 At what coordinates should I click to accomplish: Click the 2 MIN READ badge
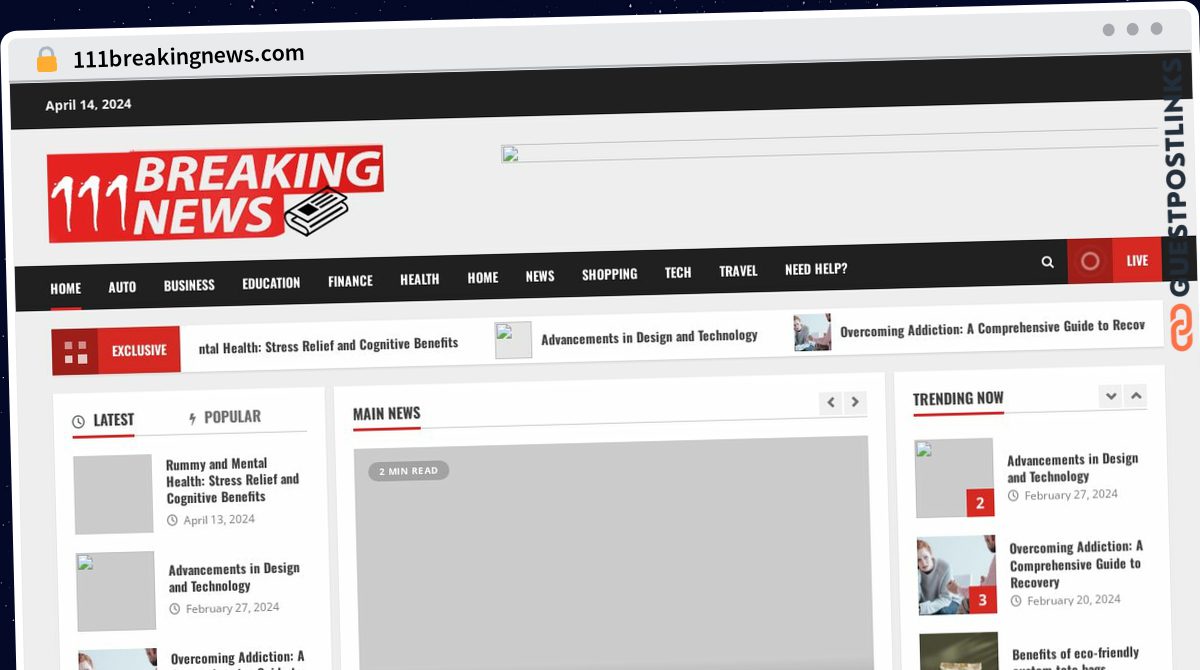408,471
